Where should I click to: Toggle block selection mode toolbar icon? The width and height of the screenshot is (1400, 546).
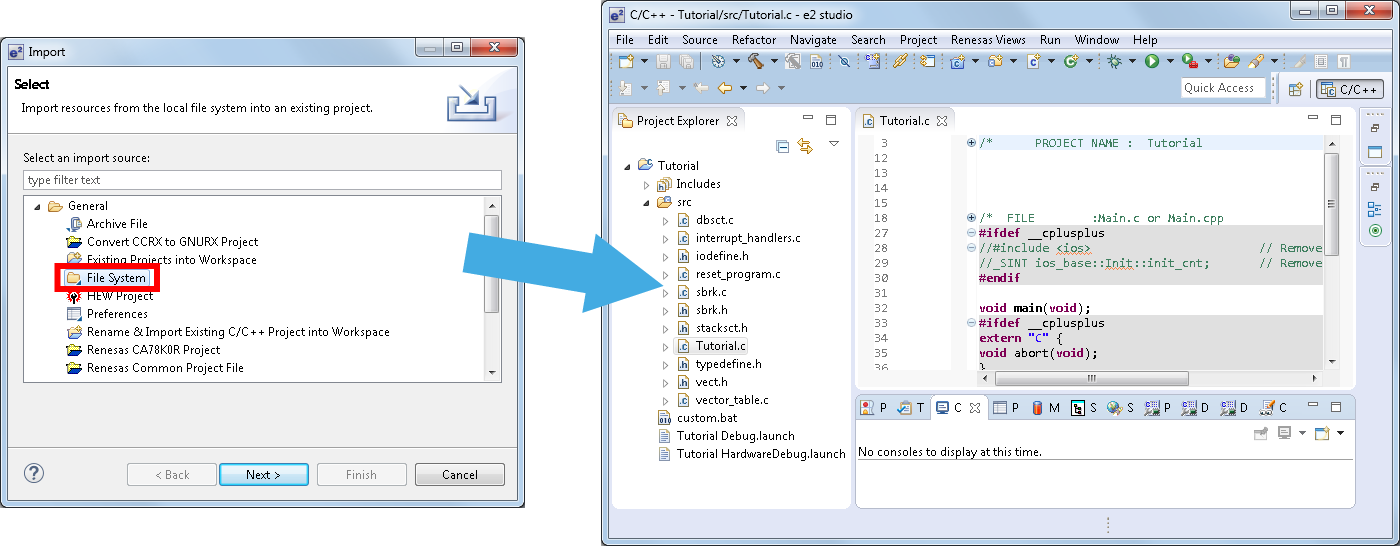coord(1321,61)
